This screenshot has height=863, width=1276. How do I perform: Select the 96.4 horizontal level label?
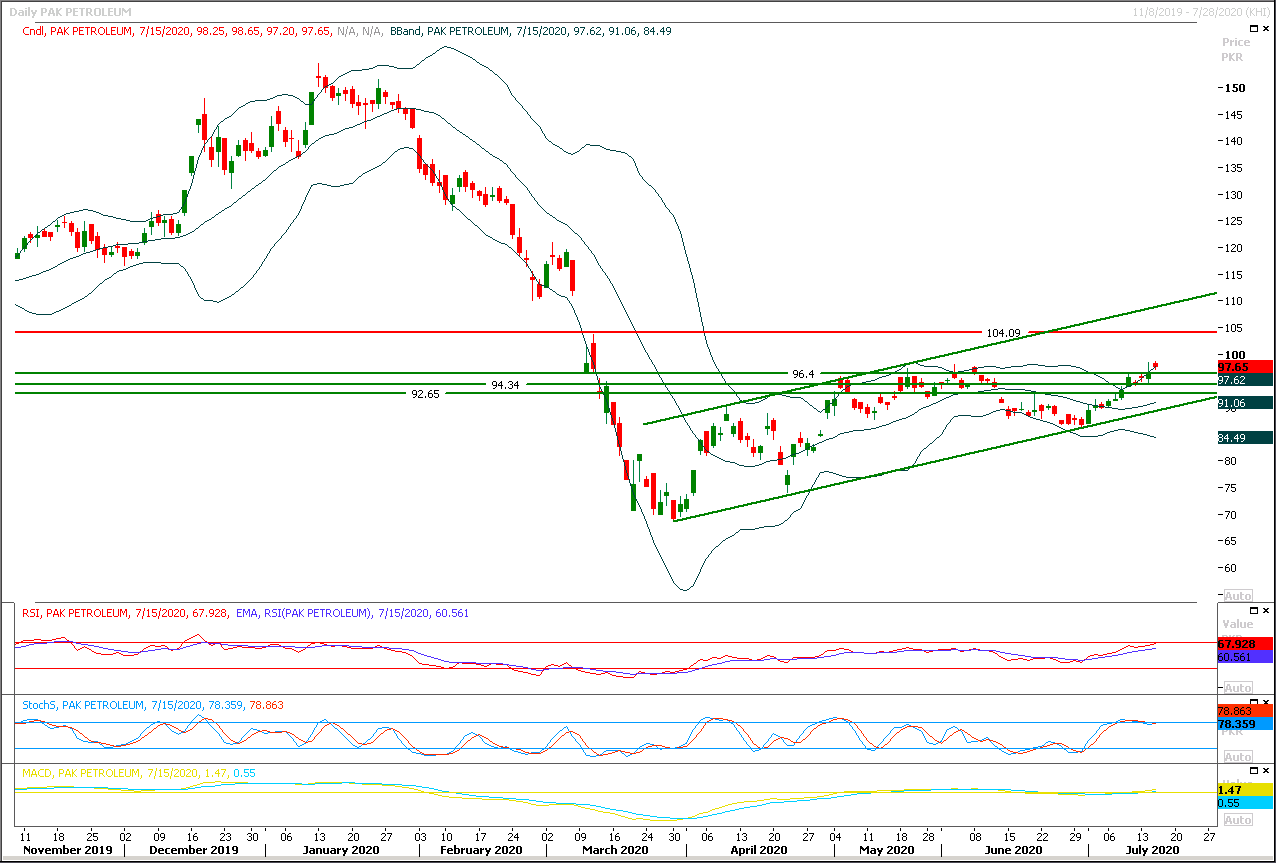coord(803,374)
